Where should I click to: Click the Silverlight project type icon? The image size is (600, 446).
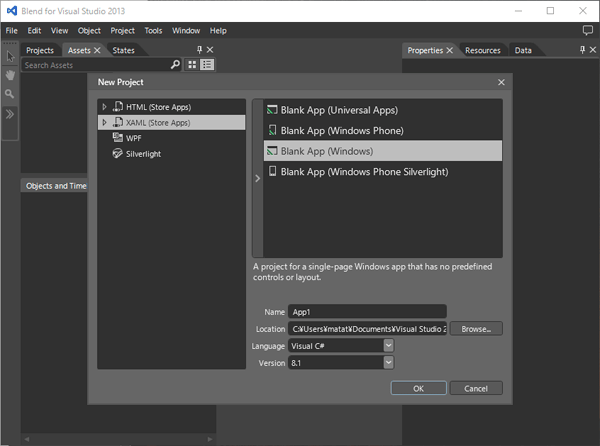[x=117, y=153]
